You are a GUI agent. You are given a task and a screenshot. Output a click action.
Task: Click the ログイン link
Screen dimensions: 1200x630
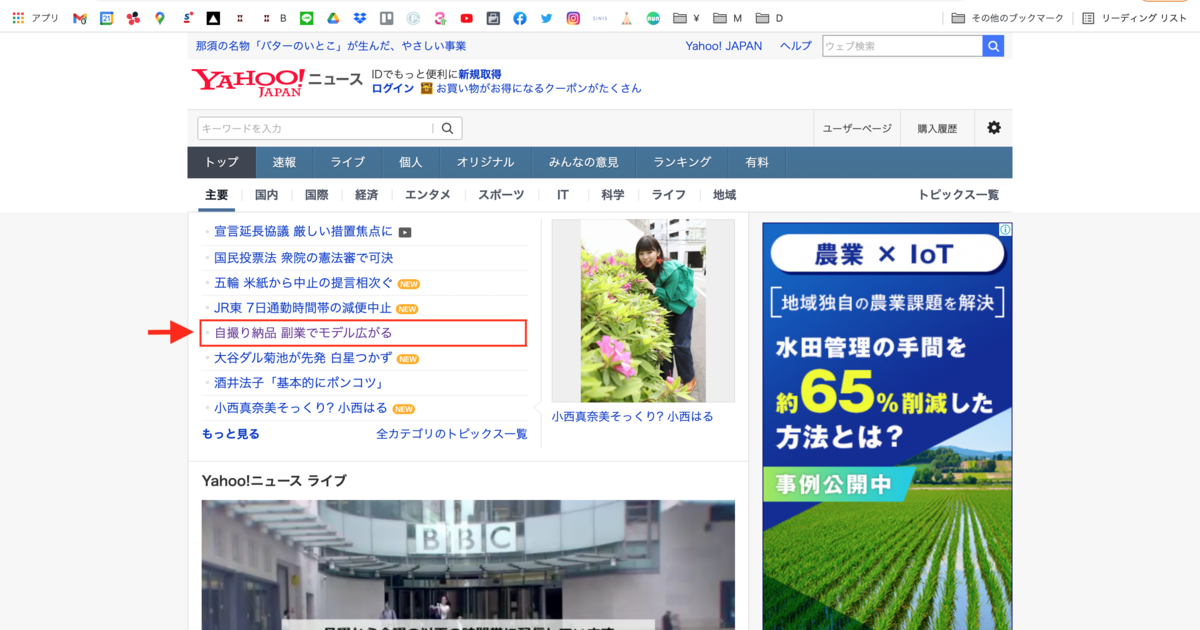pos(392,88)
